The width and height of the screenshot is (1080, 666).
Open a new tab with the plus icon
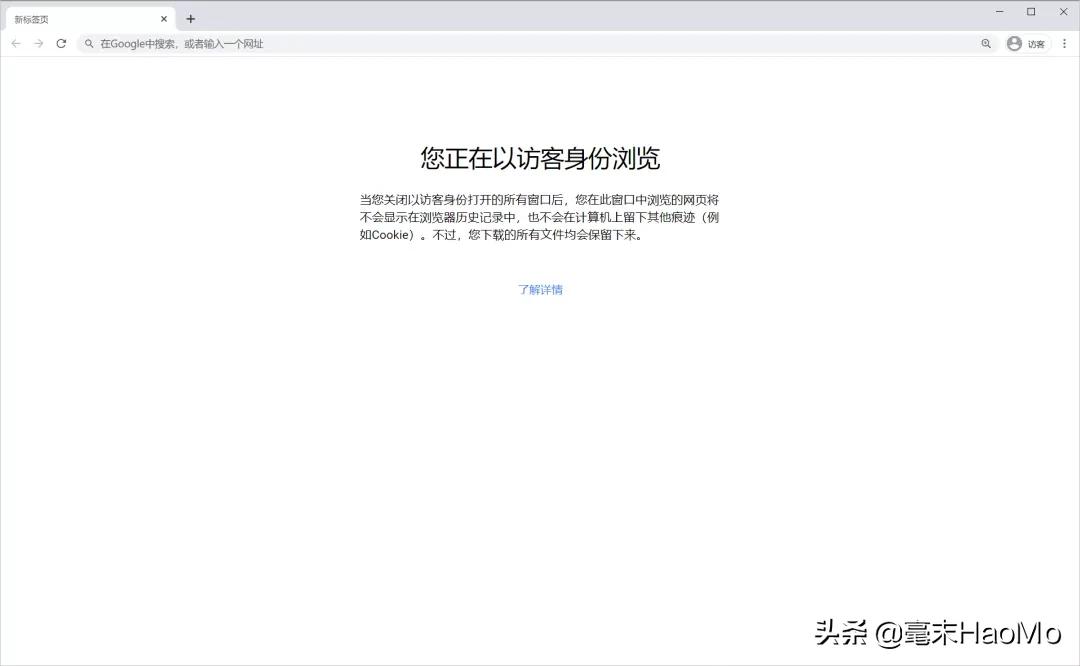coord(190,18)
